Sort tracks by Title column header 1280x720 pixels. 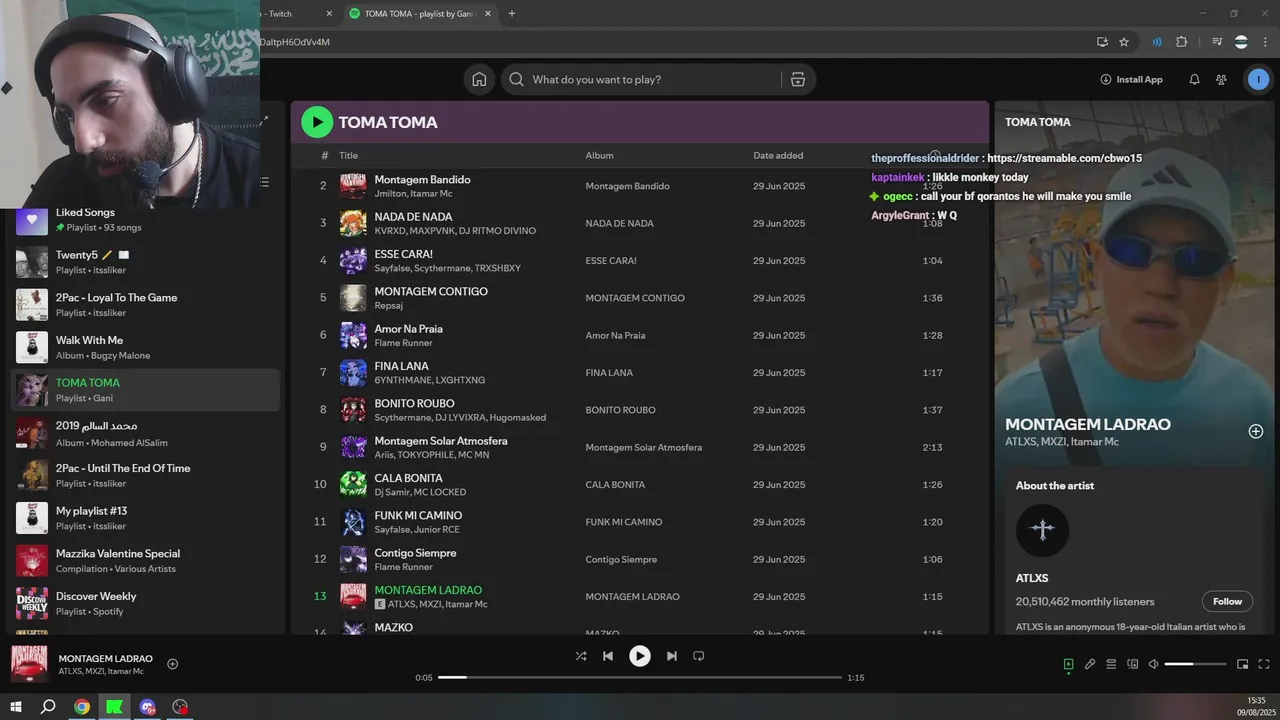tap(348, 156)
